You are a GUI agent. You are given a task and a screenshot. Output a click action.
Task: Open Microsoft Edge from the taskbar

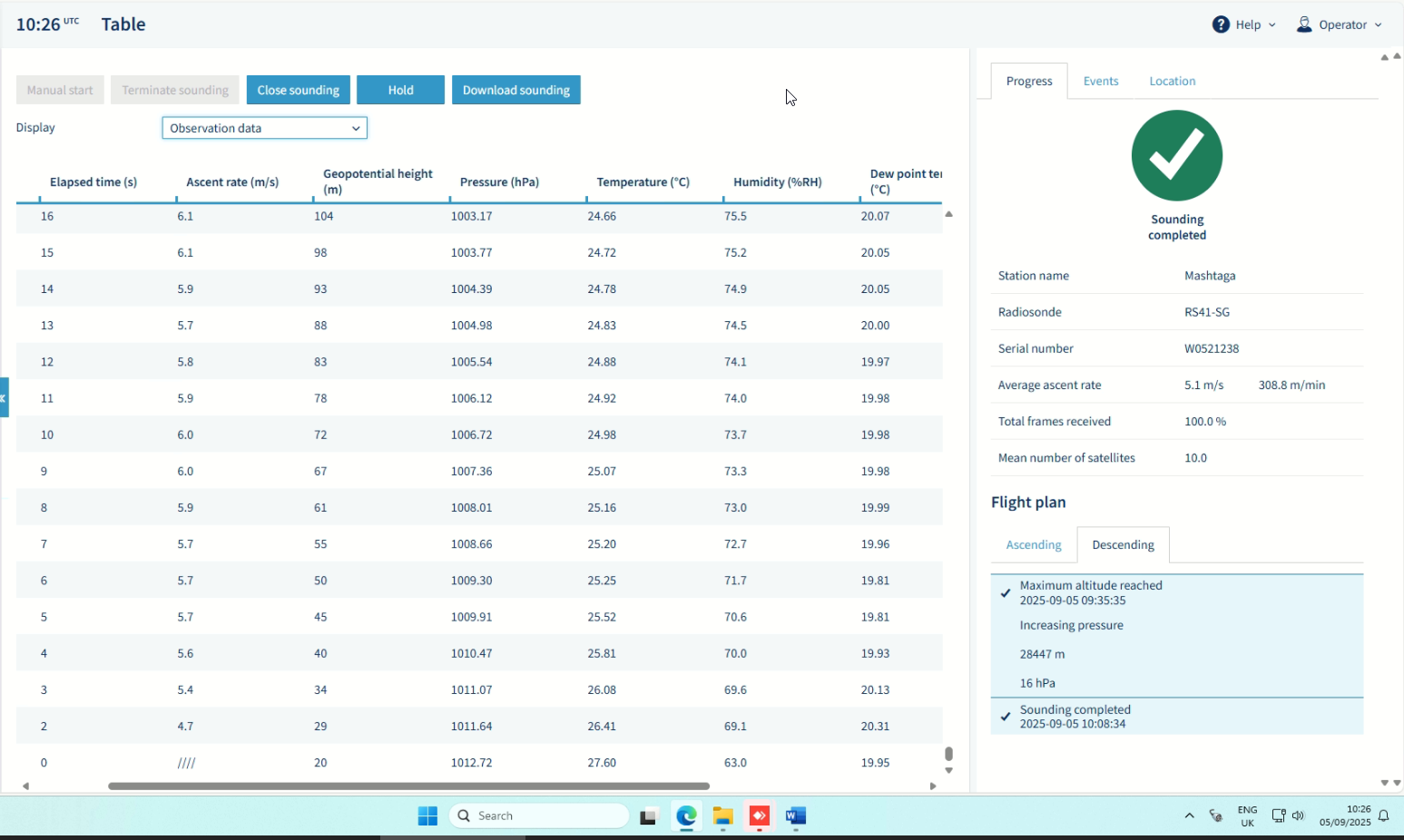(686, 816)
